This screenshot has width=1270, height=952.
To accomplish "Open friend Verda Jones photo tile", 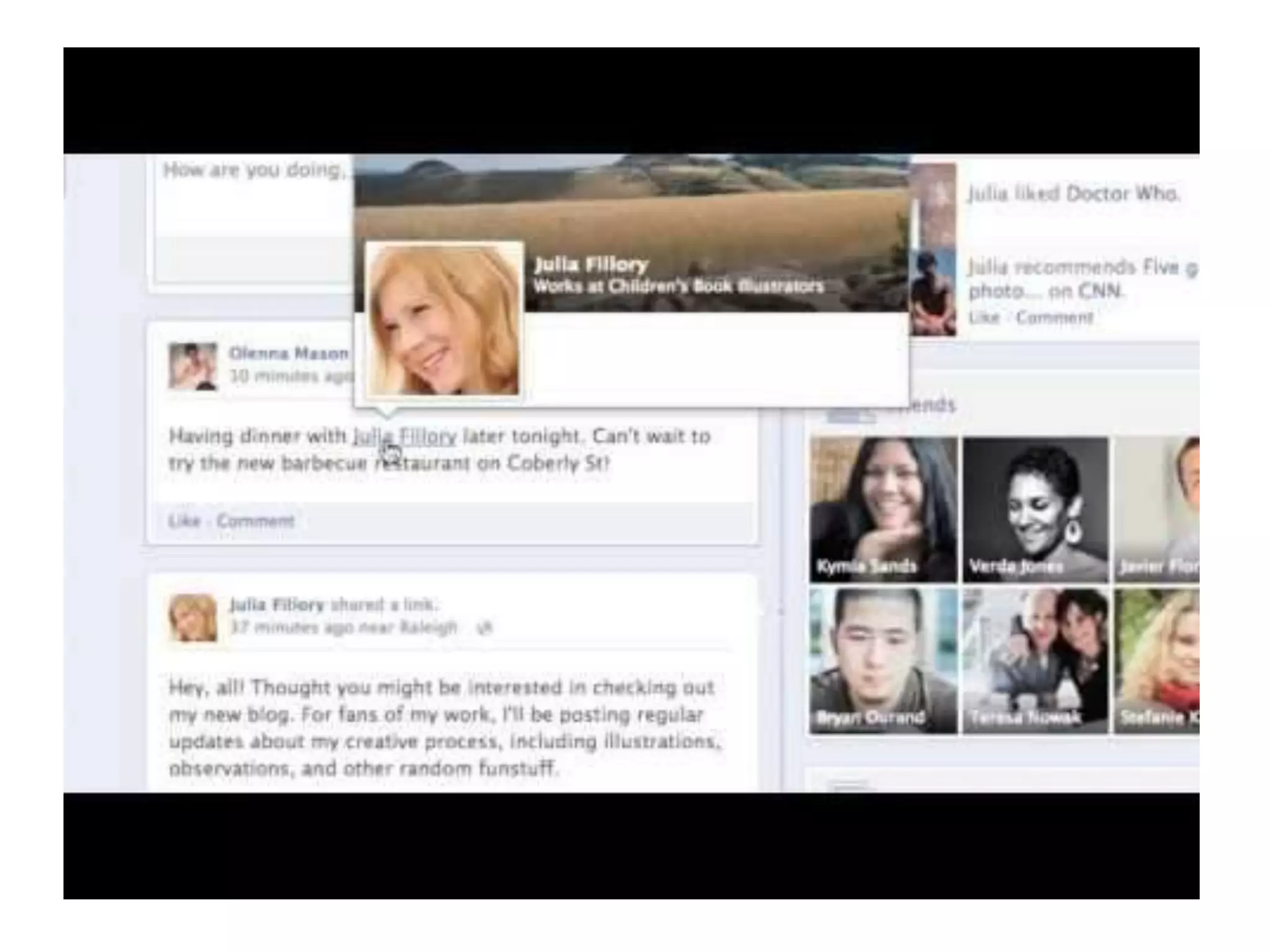I will pyautogui.click(x=1035, y=509).
